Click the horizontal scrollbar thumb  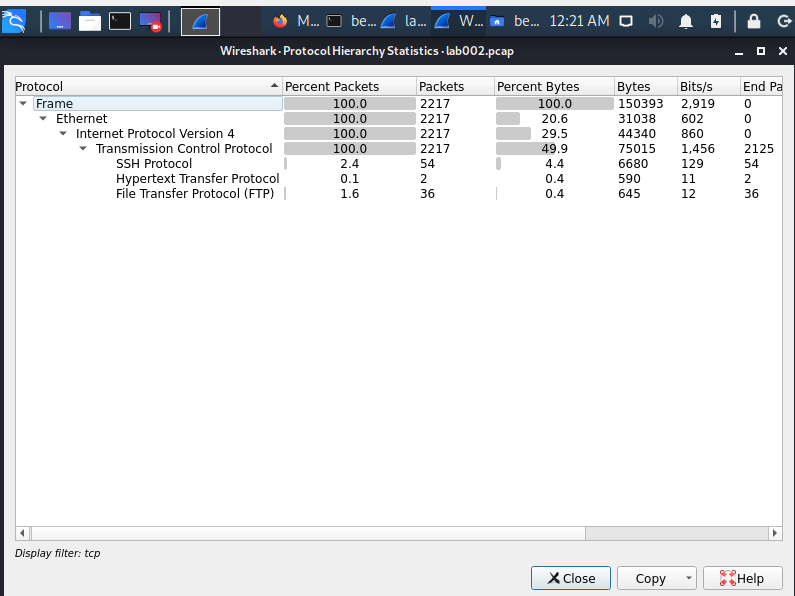pyautogui.click(x=308, y=533)
